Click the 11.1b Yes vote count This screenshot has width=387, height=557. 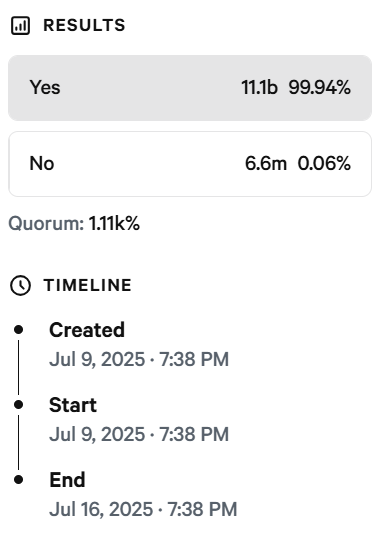pos(259,87)
